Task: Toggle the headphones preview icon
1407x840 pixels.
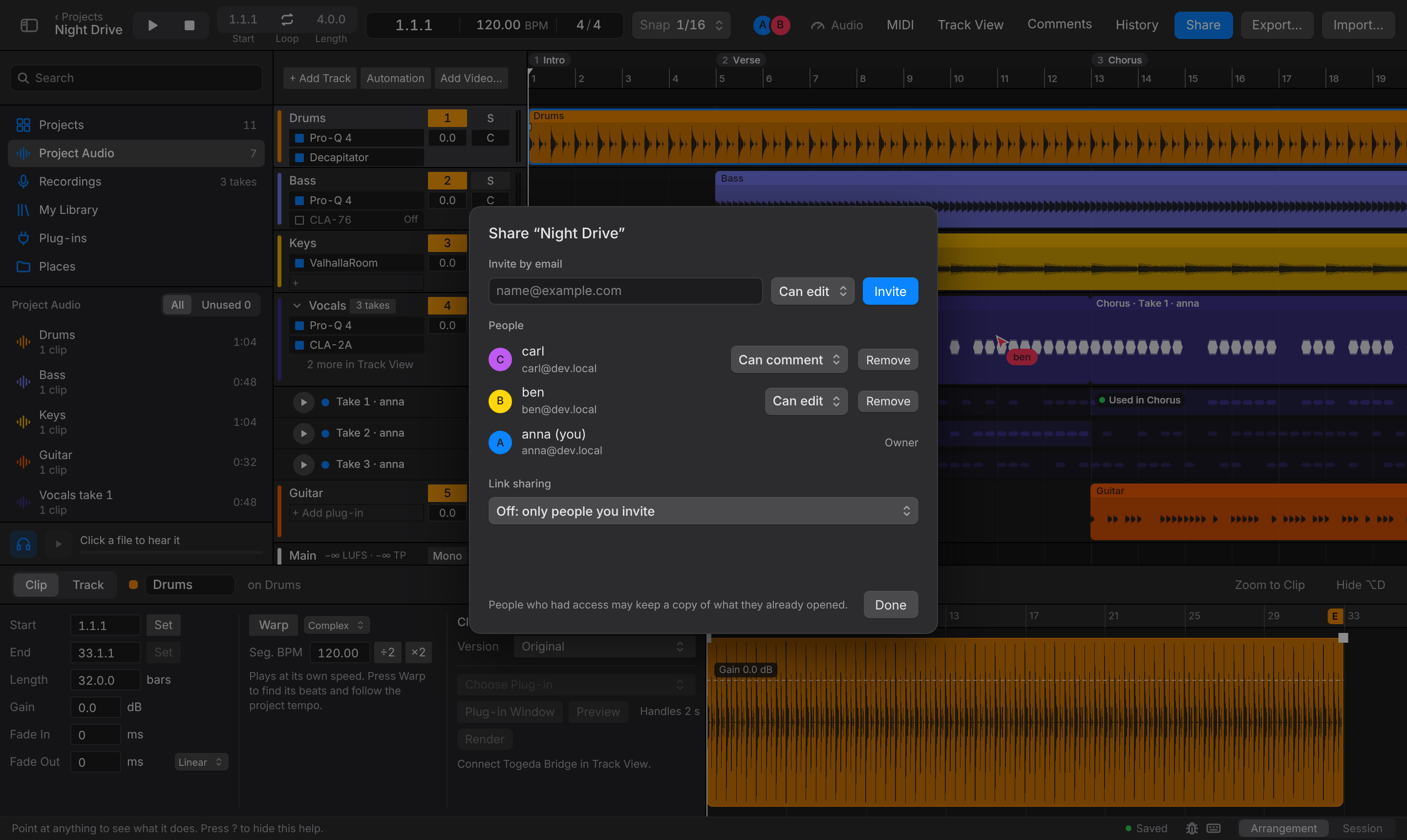Action: [x=23, y=544]
